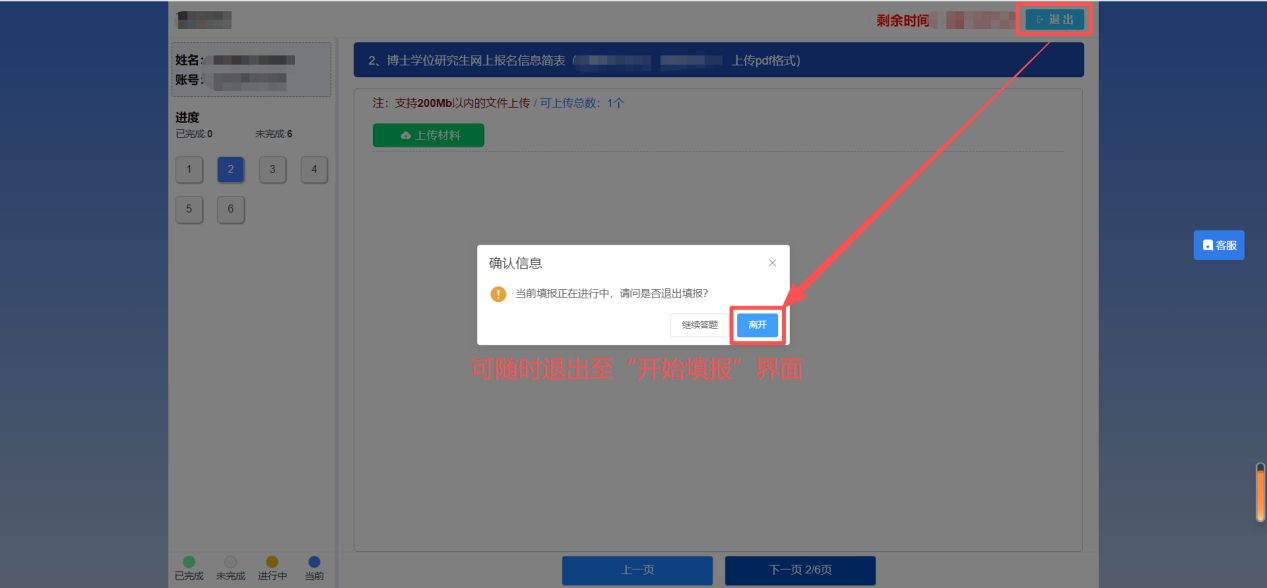Screen dimensions: 1267x588
Task: Select question number 6
Action: pyautogui.click(x=230, y=209)
